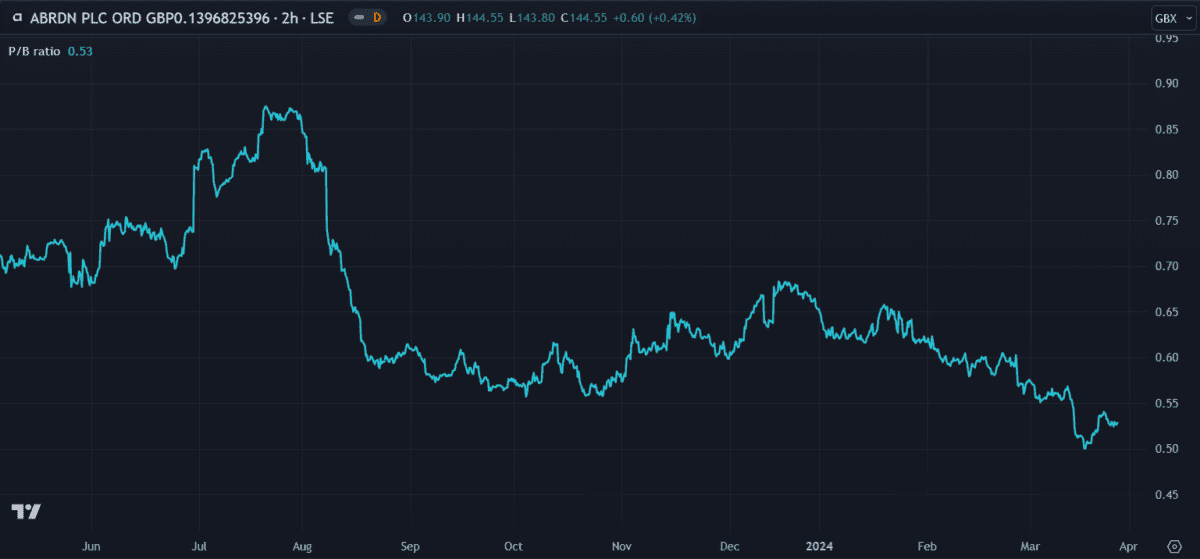Screen dimensions: 1200x559
Task: Click the Aug label on time axis
Action: [x=303, y=546]
